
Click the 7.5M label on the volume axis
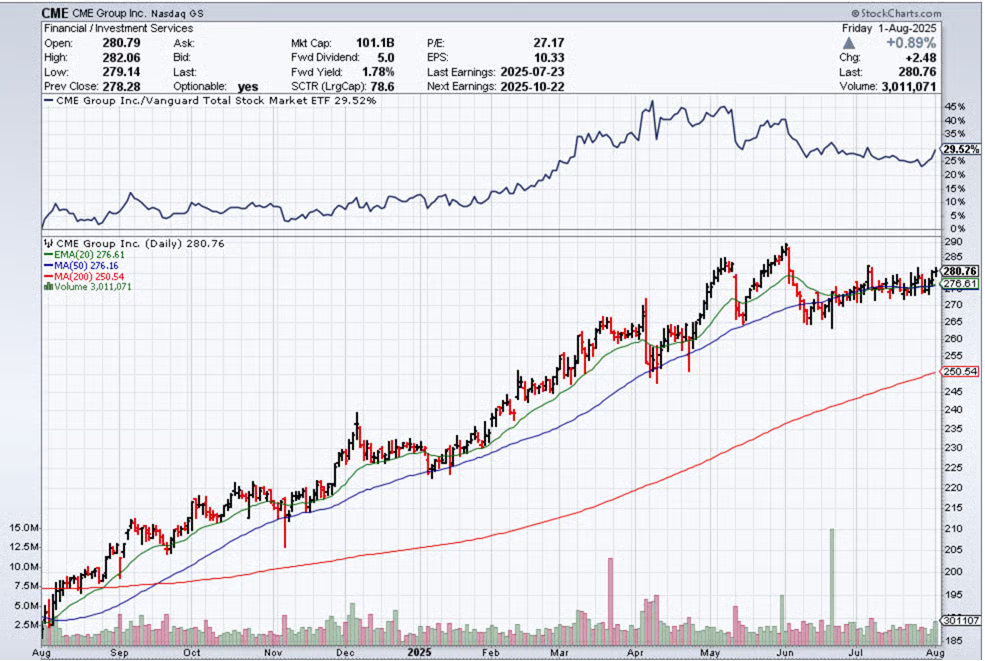pos(26,586)
